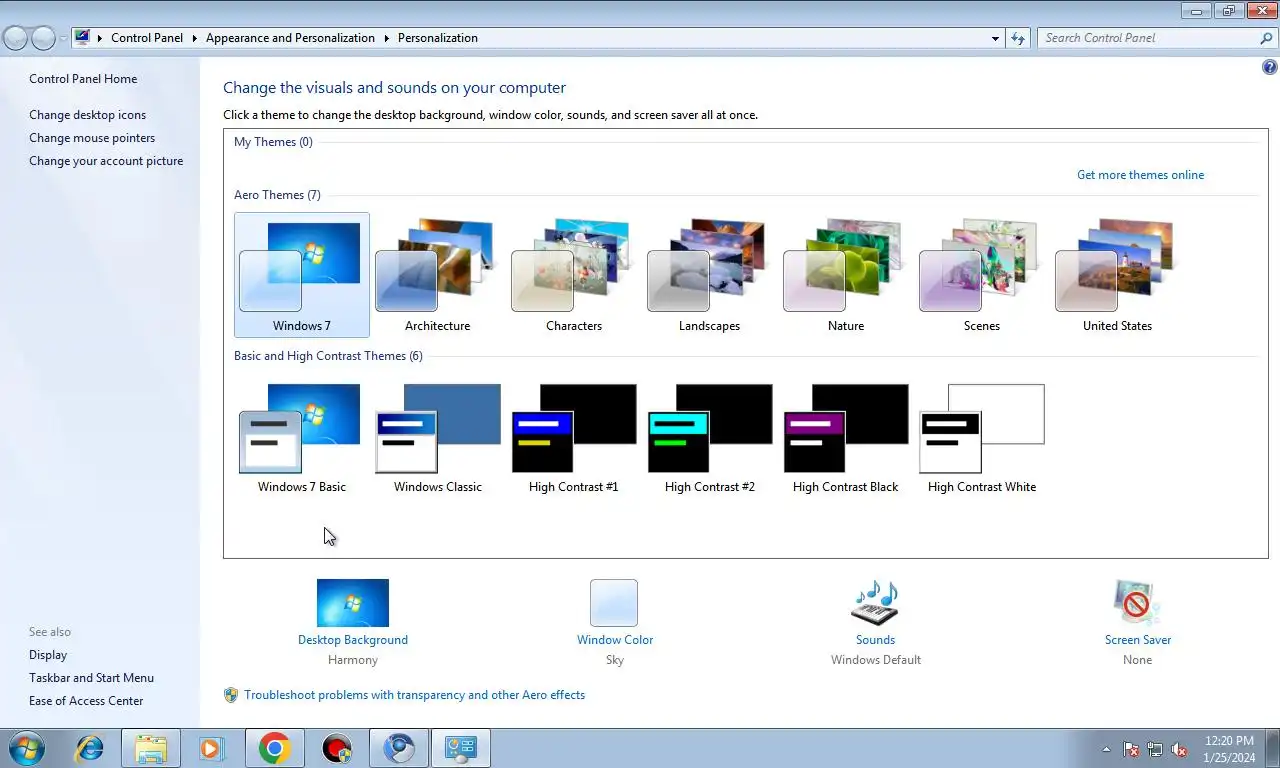This screenshot has width=1280, height=768.
Task: Select the Windows 7 Aero theme
Action: (301, 275)
